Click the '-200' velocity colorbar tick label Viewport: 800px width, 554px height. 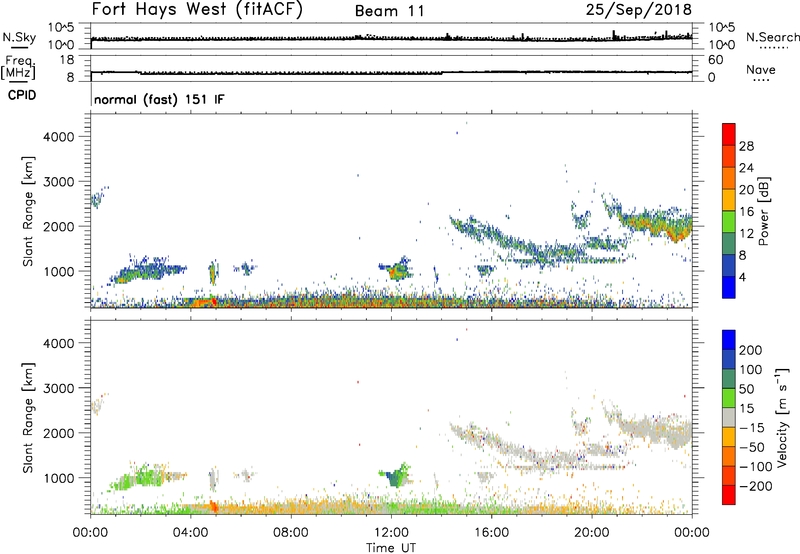754,486
